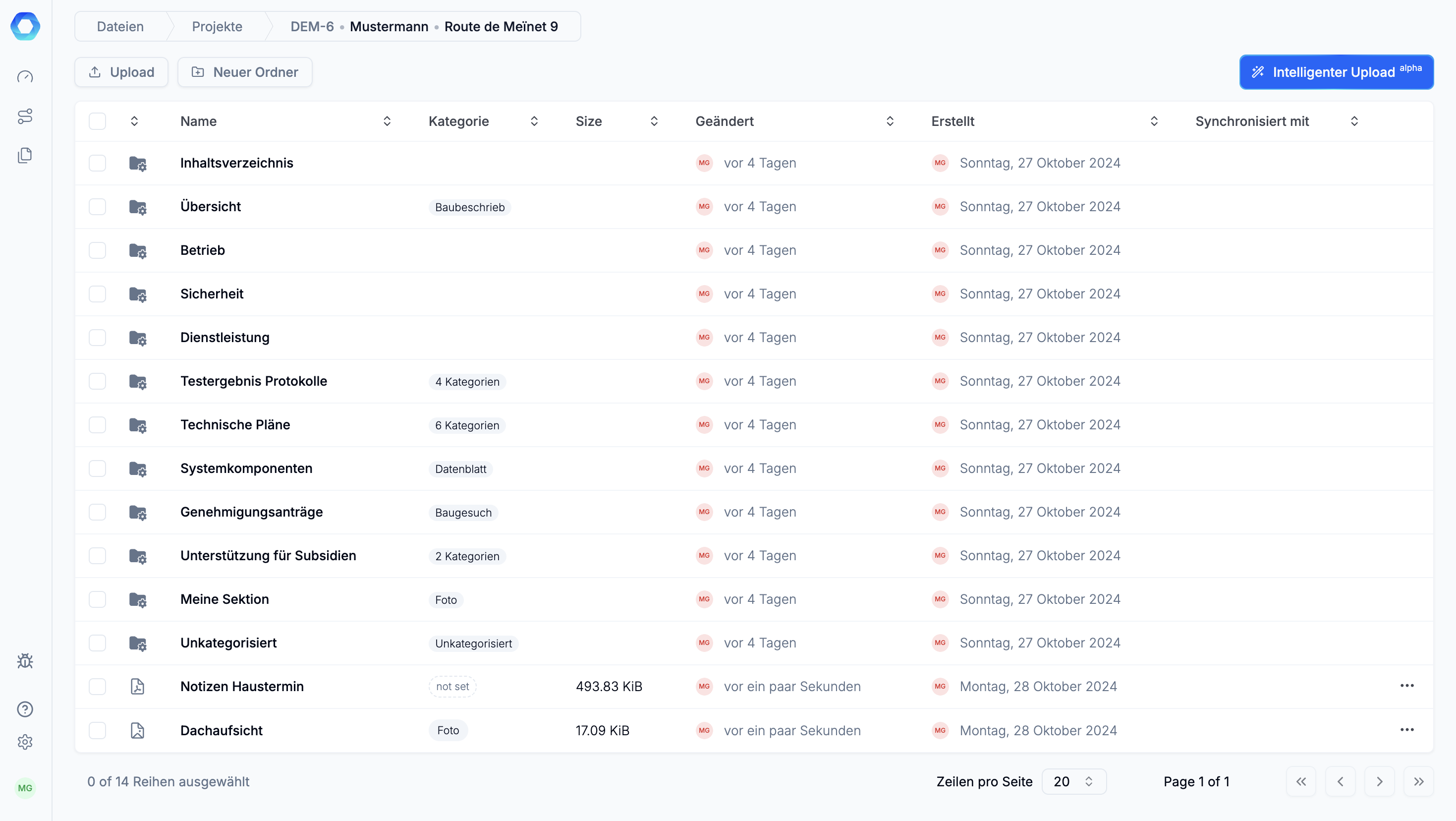Click the Unkategorisiert folder icon

pos(138,643)
